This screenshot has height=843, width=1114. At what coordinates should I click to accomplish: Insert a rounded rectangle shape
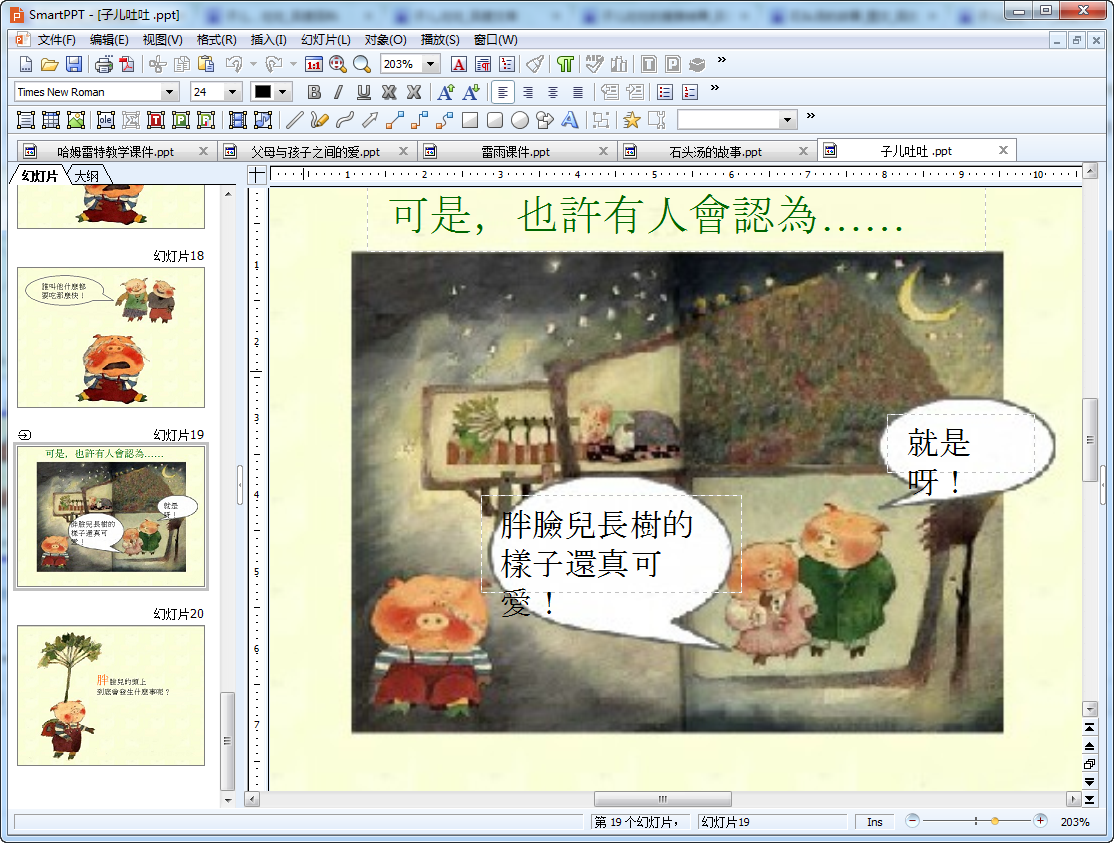pos(494,120)
